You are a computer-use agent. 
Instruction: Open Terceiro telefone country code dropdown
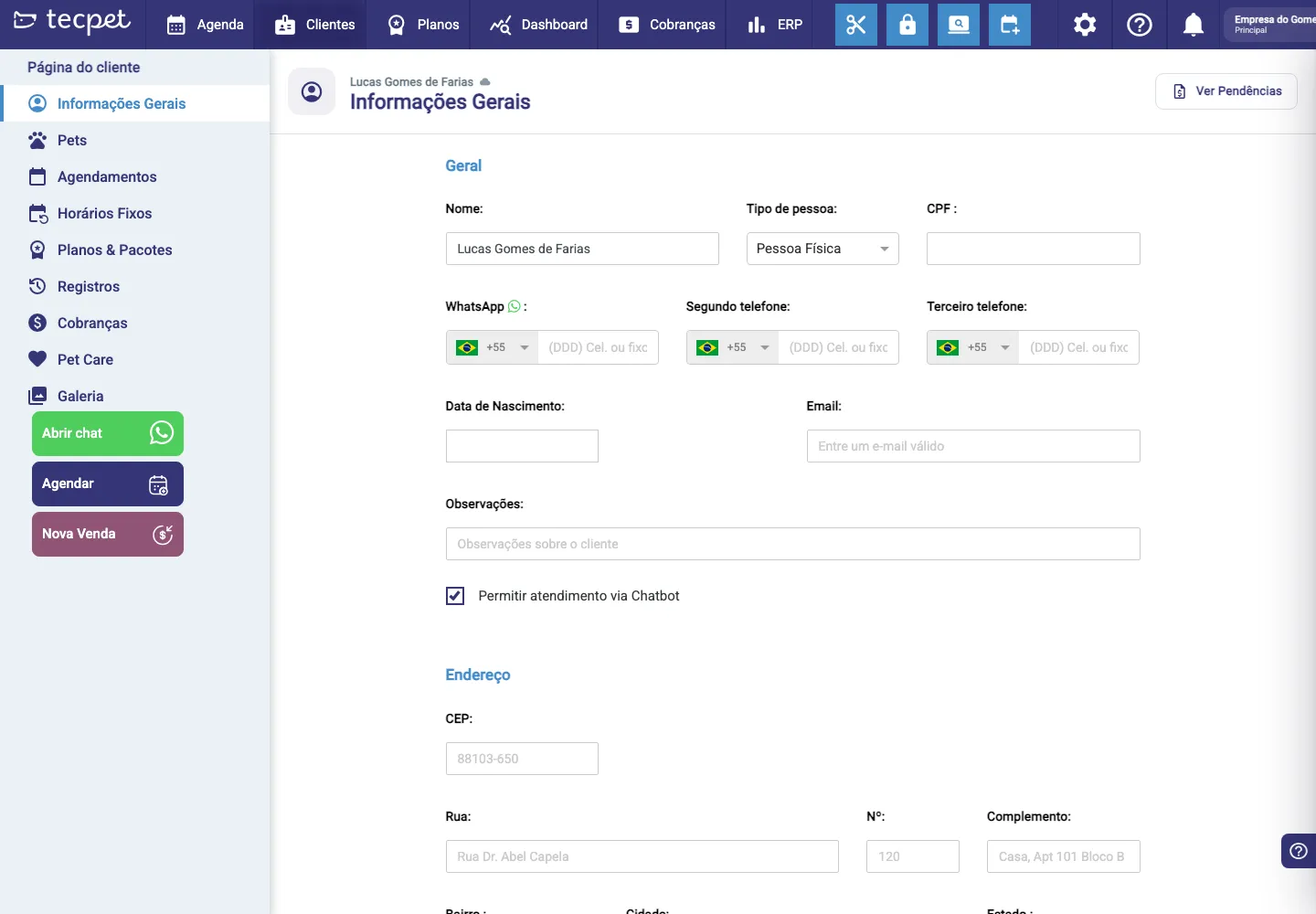[x=973, y=347]
